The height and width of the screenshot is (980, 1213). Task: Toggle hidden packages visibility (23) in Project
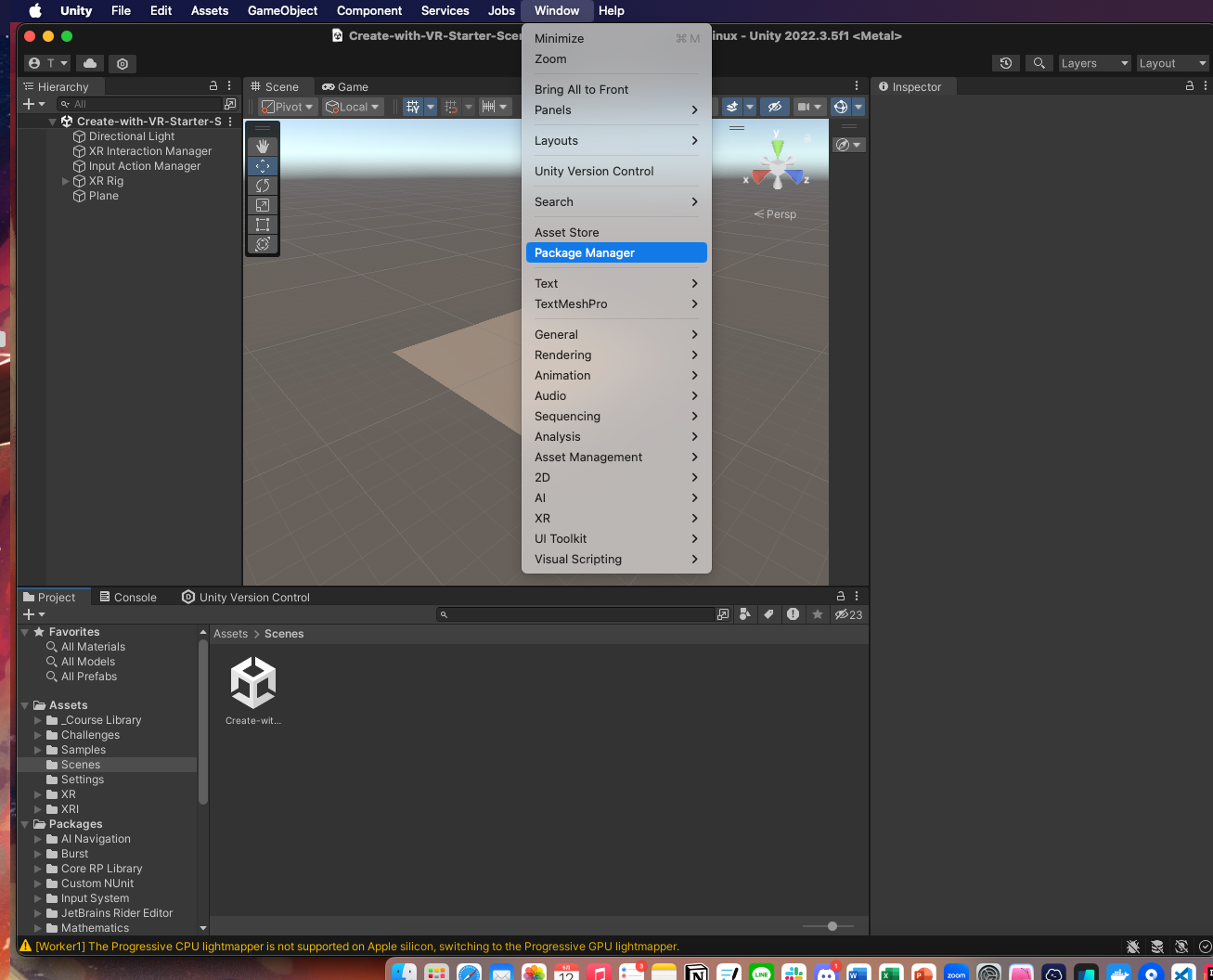(848, 614)
